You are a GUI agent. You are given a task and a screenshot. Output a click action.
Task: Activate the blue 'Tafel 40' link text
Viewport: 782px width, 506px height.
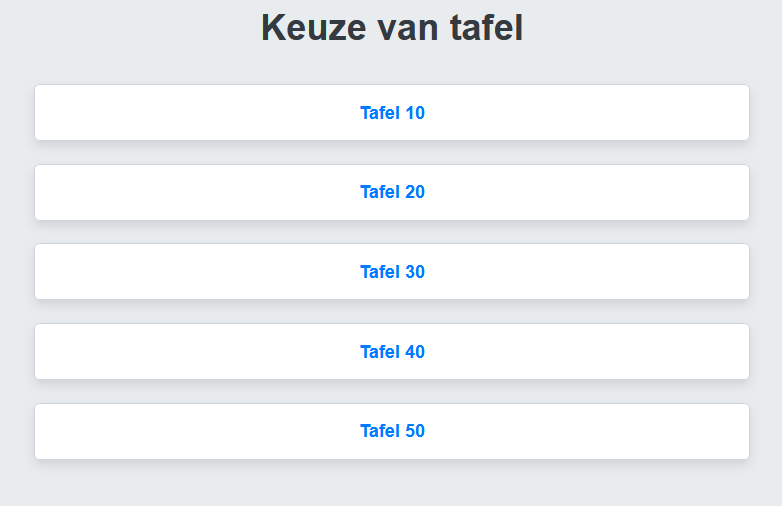[x=392, y=352]
